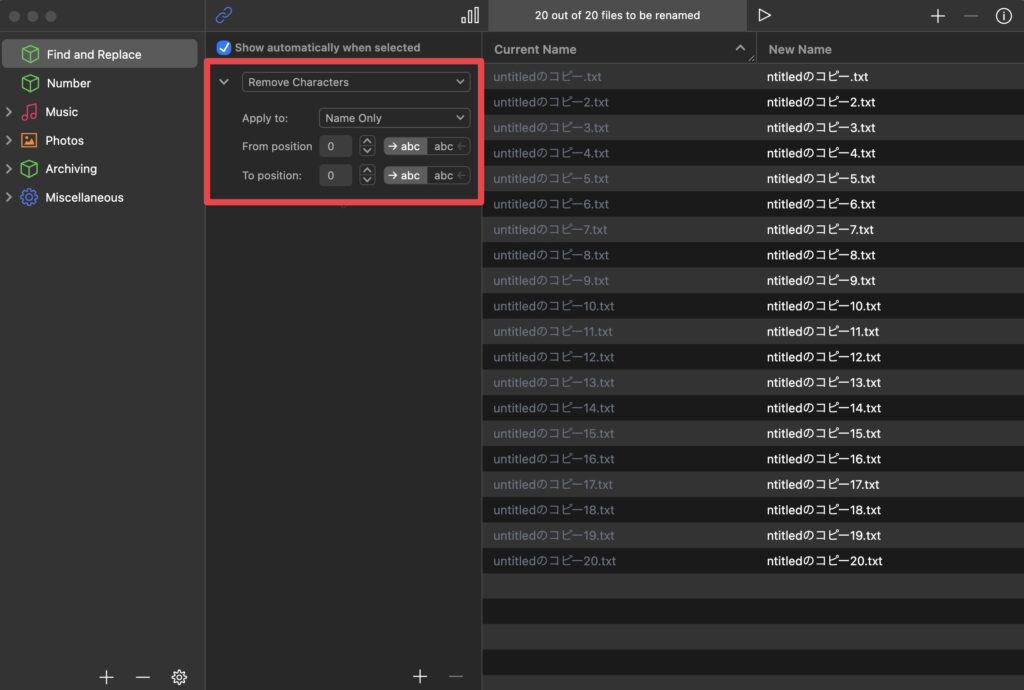Open the info inspector icon
This screenshot has width=1024, height=690.
pyautogui.click(x=1003, y=16)
